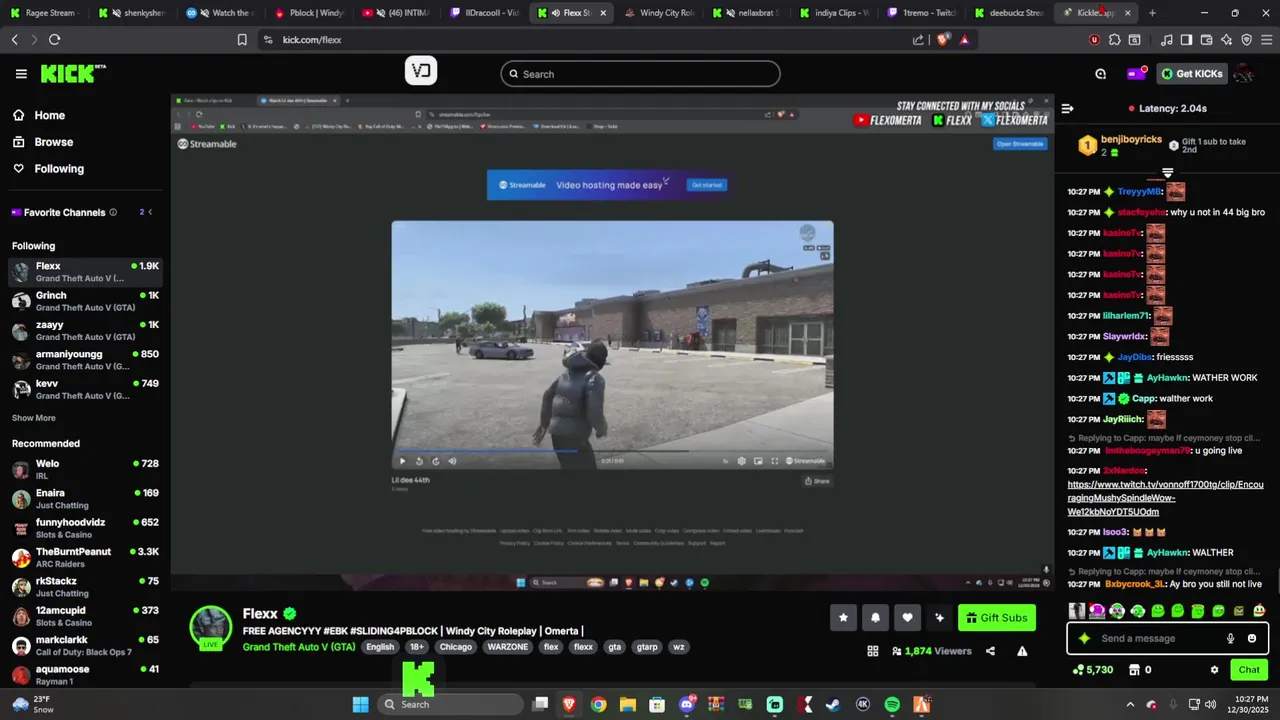Toggle the heart follow button for Flexx
Screen dimensions: 1280x720
tap(907, 618)
